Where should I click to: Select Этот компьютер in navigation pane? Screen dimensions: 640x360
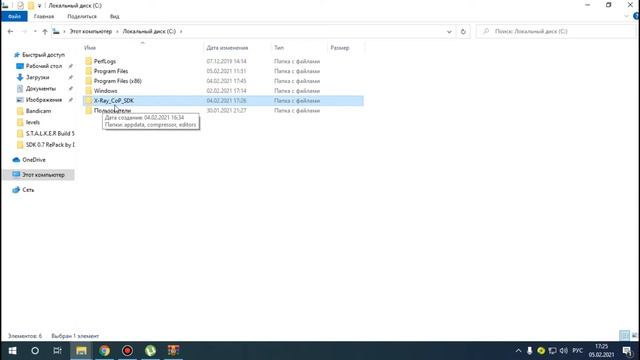pyautogui.click(x=43, y=175)
